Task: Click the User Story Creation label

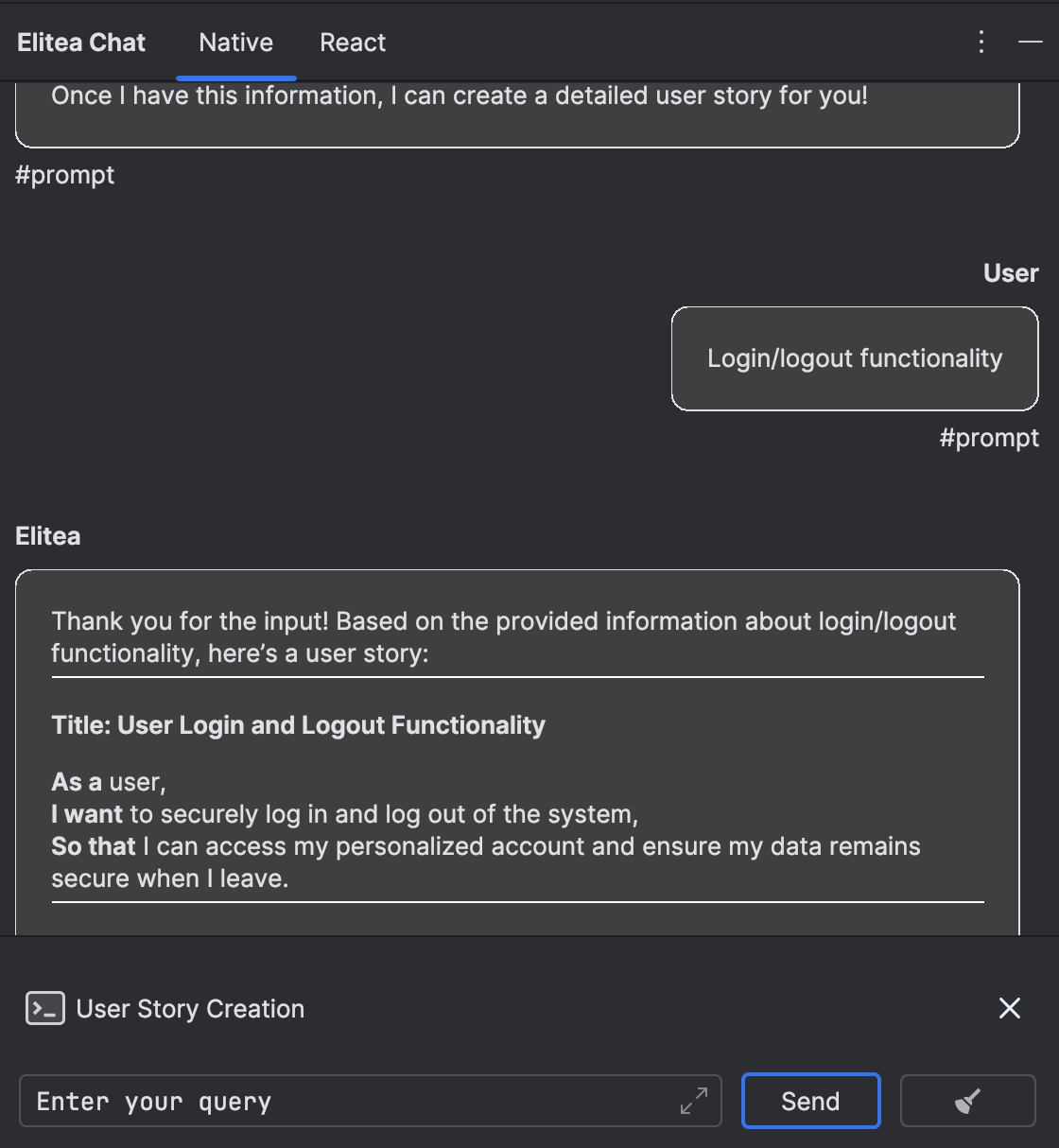Action: pos(190,1009)
